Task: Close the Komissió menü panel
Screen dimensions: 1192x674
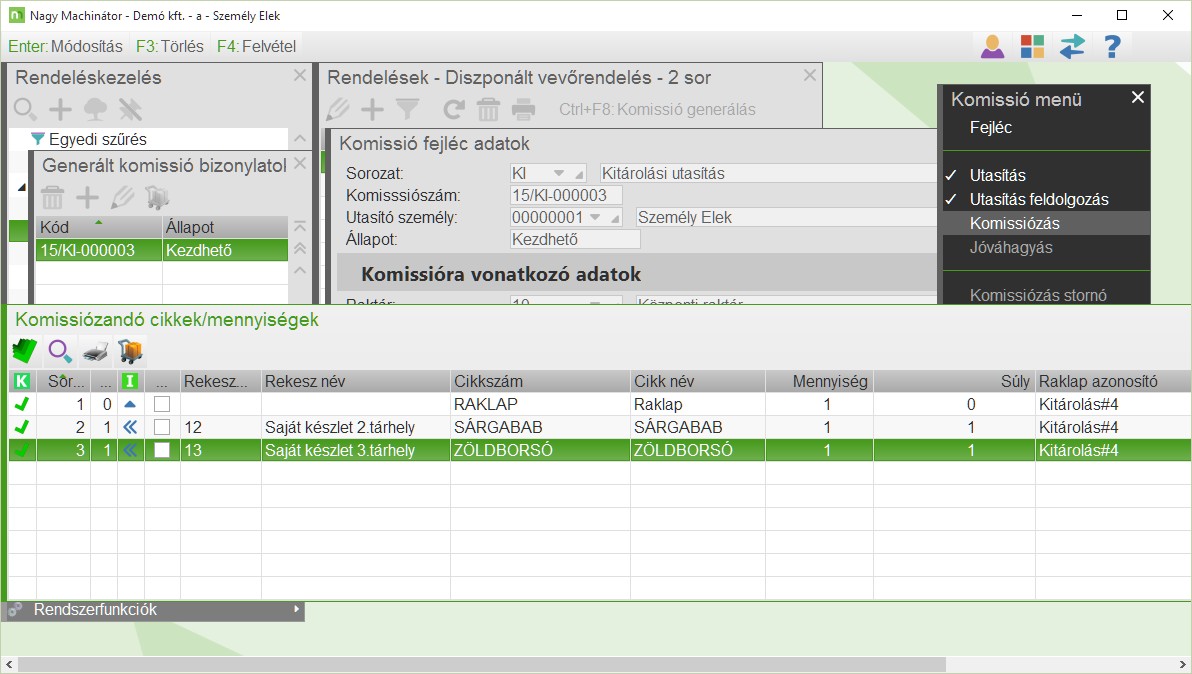Action: point(1137,97)
